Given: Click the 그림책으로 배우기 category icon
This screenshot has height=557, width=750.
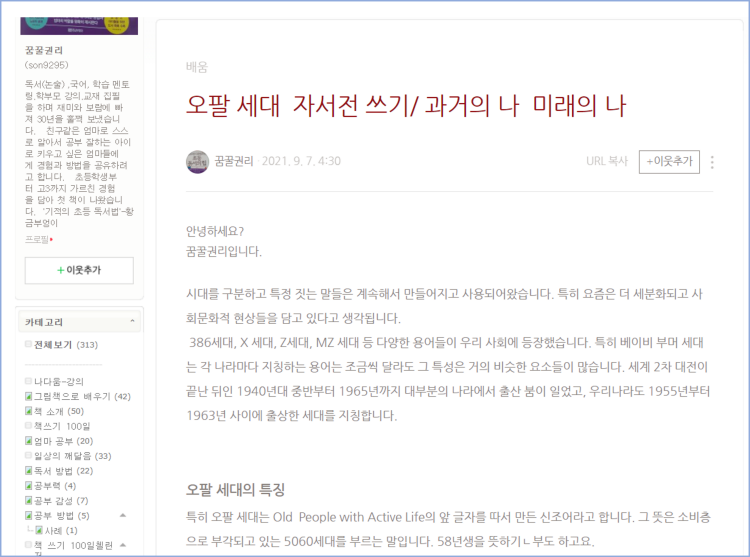Looking at the screenshot, I should coord(29,396).
